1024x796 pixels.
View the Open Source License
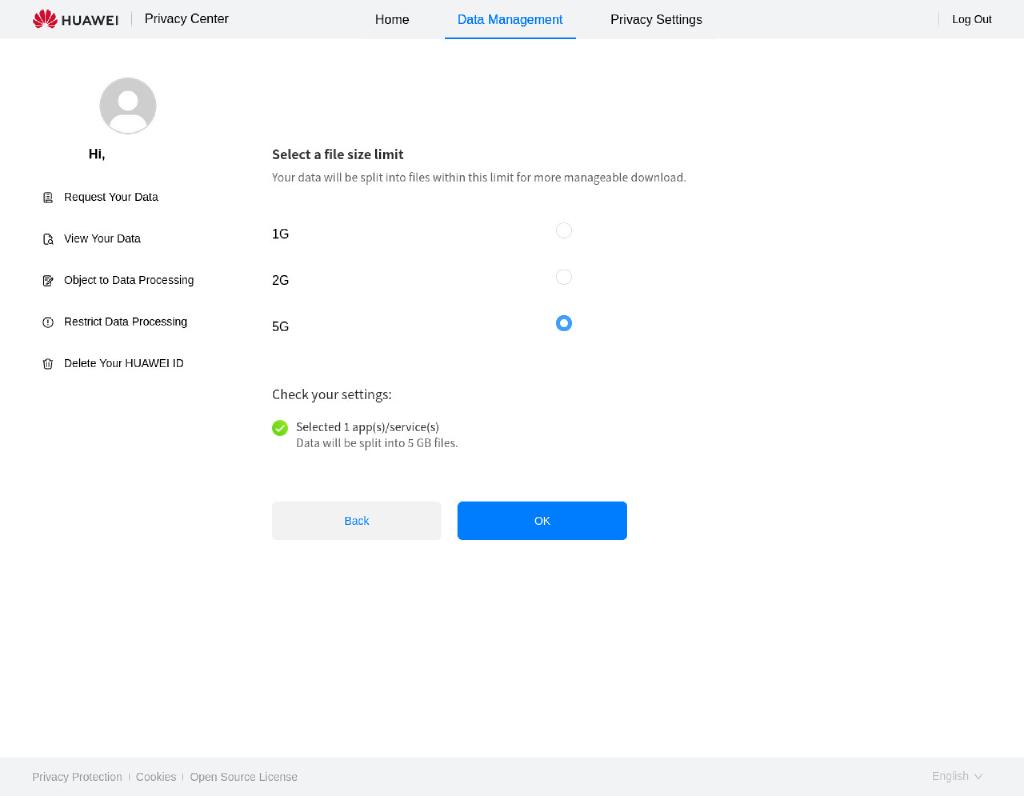point(243,776)
